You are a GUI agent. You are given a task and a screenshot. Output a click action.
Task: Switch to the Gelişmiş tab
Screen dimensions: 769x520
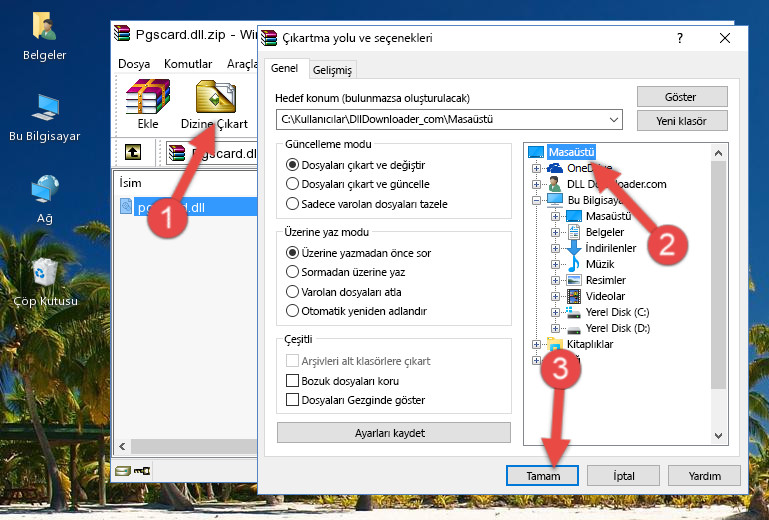click(x=332, y=70)
